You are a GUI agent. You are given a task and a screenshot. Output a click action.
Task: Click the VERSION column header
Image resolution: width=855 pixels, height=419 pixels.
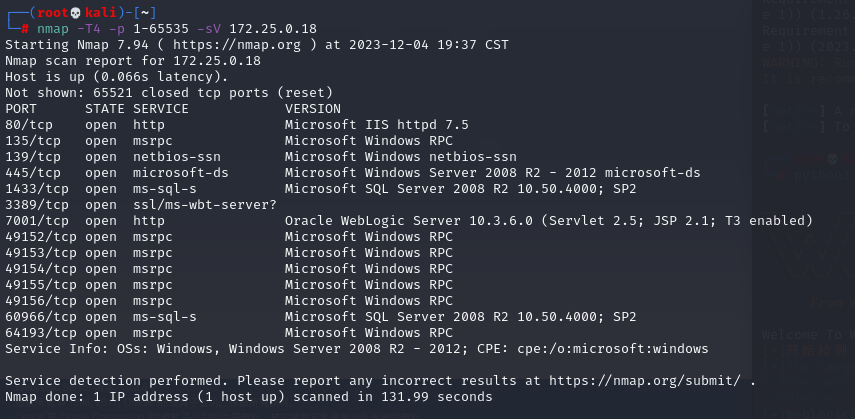[x=312, y=109]
